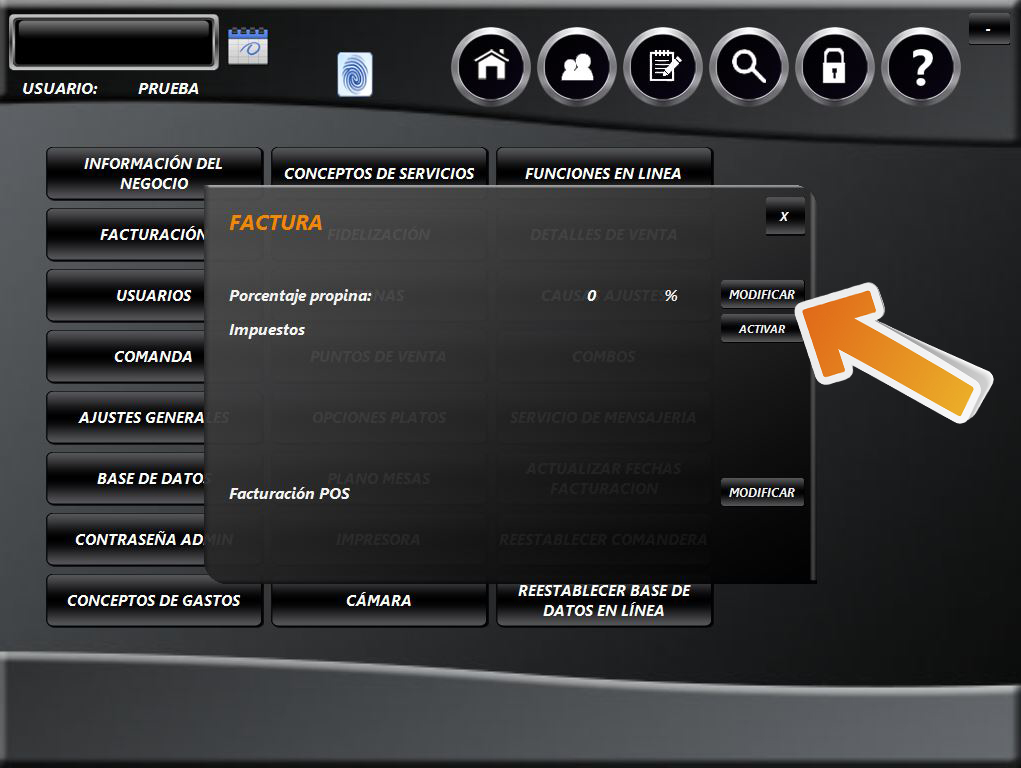Close the Factura dialog with X
The width and height of the screenshot is (1021, 768).
784,216
